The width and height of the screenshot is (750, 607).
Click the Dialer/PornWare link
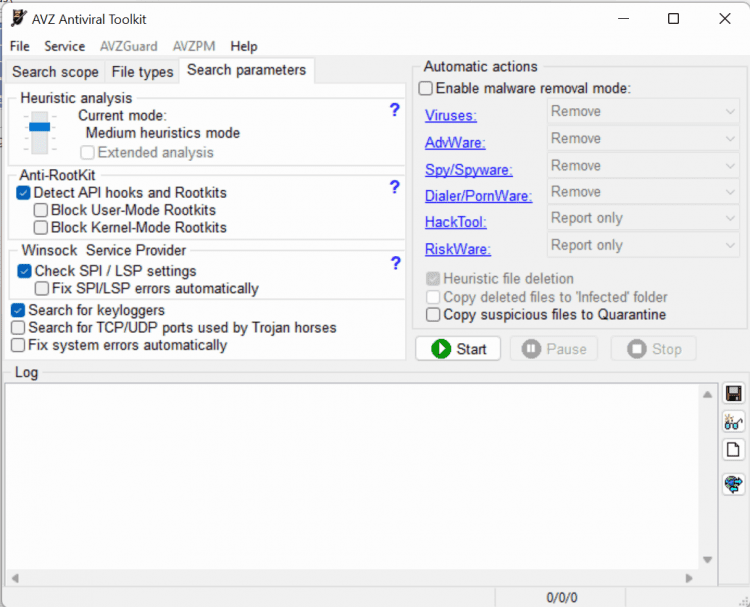[x=478, y=196]
